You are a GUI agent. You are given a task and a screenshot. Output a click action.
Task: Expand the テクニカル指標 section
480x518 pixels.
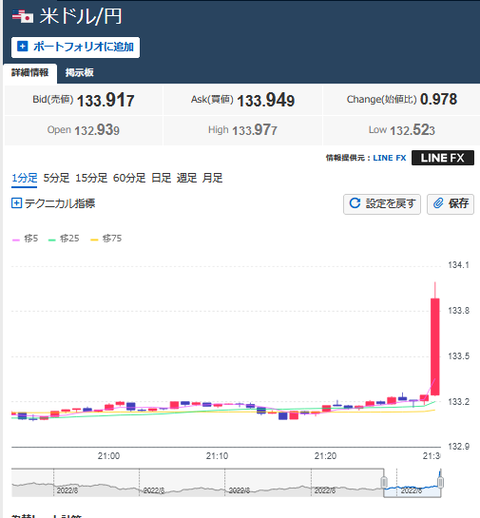click(x=53, y=203)
